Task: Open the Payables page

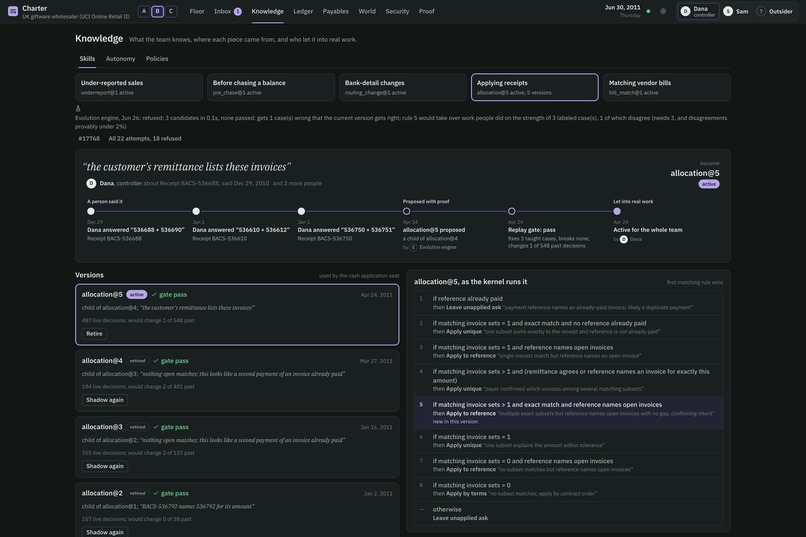Action: (x=335, y=11)
